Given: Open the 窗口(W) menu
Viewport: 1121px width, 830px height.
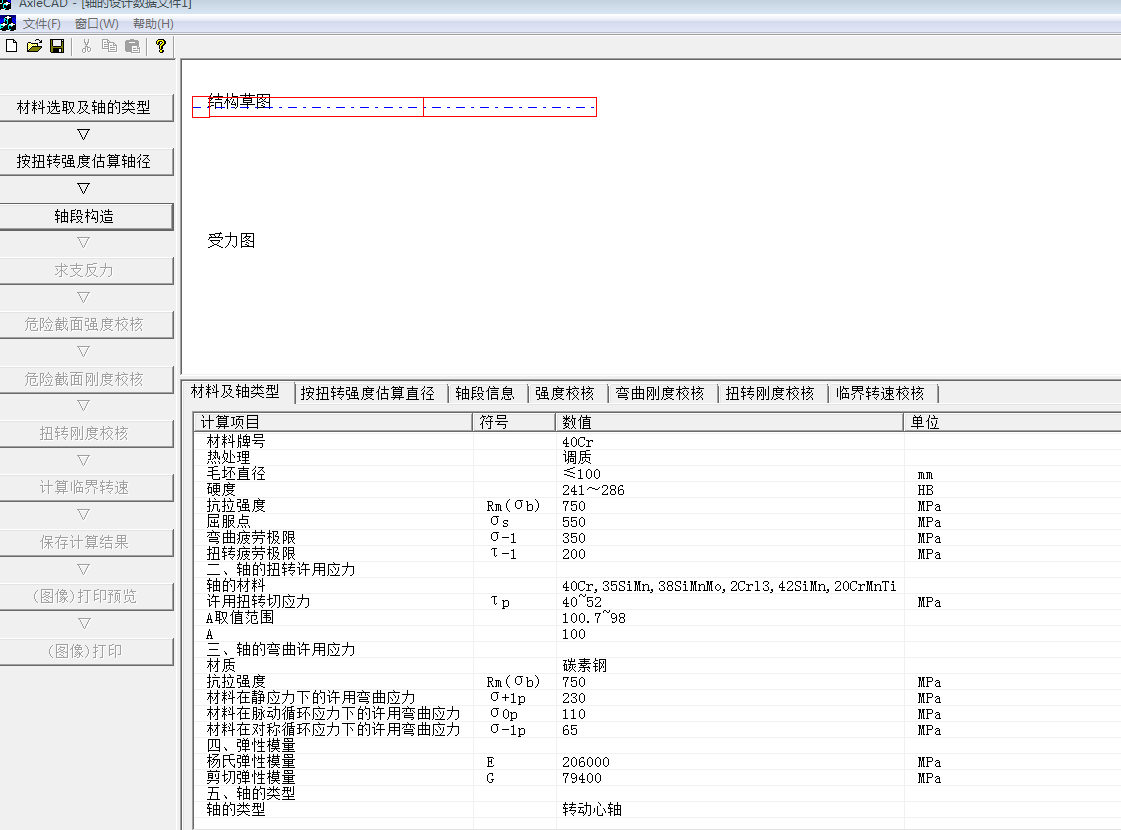Looking at the screenshot, I should [96, 23].
